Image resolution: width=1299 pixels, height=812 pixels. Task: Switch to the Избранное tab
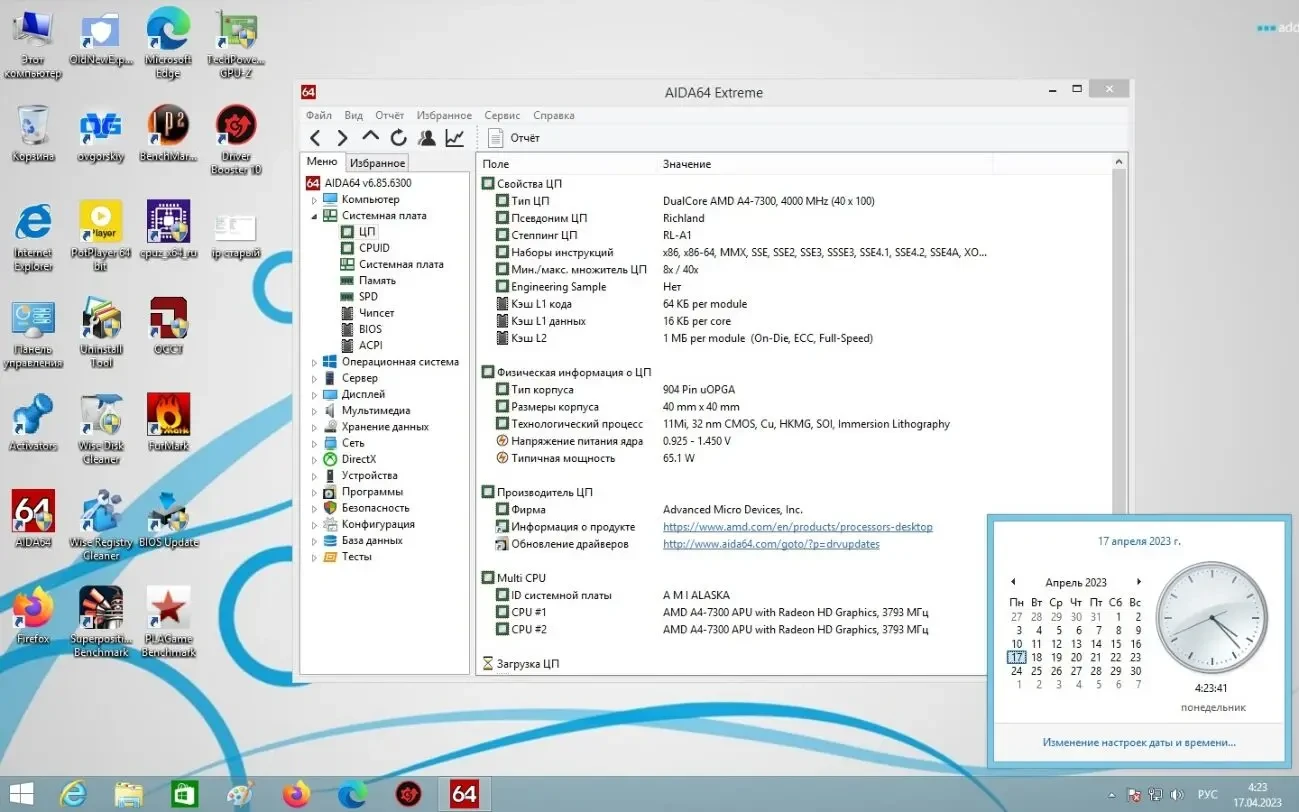(377, 161)
